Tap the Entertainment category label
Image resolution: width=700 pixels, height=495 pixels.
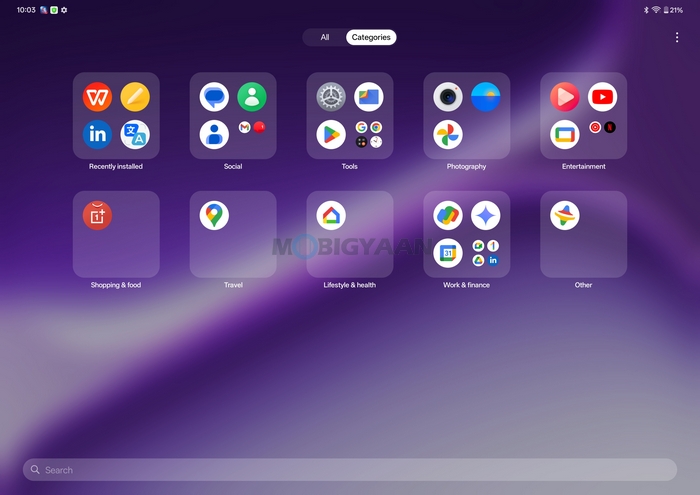(x=583, y=166)
